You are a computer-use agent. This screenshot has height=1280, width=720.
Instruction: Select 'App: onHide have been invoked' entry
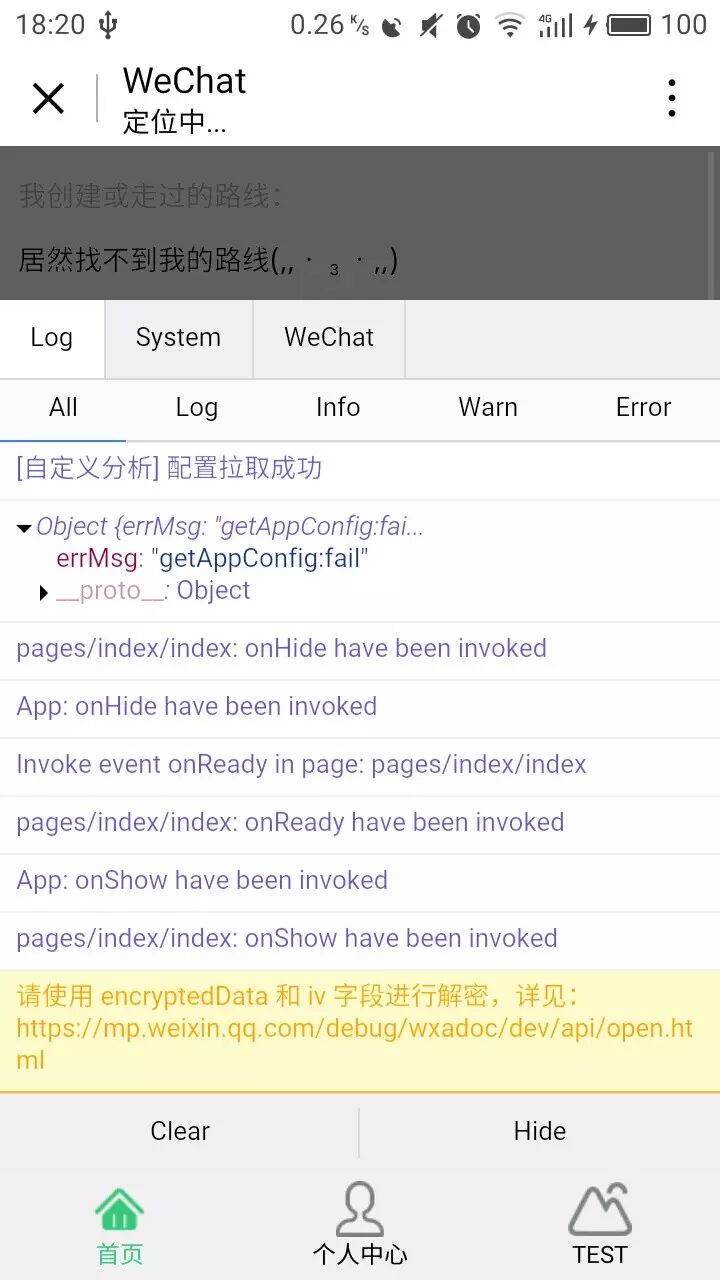pyautogui.click(x=360, y=708)
